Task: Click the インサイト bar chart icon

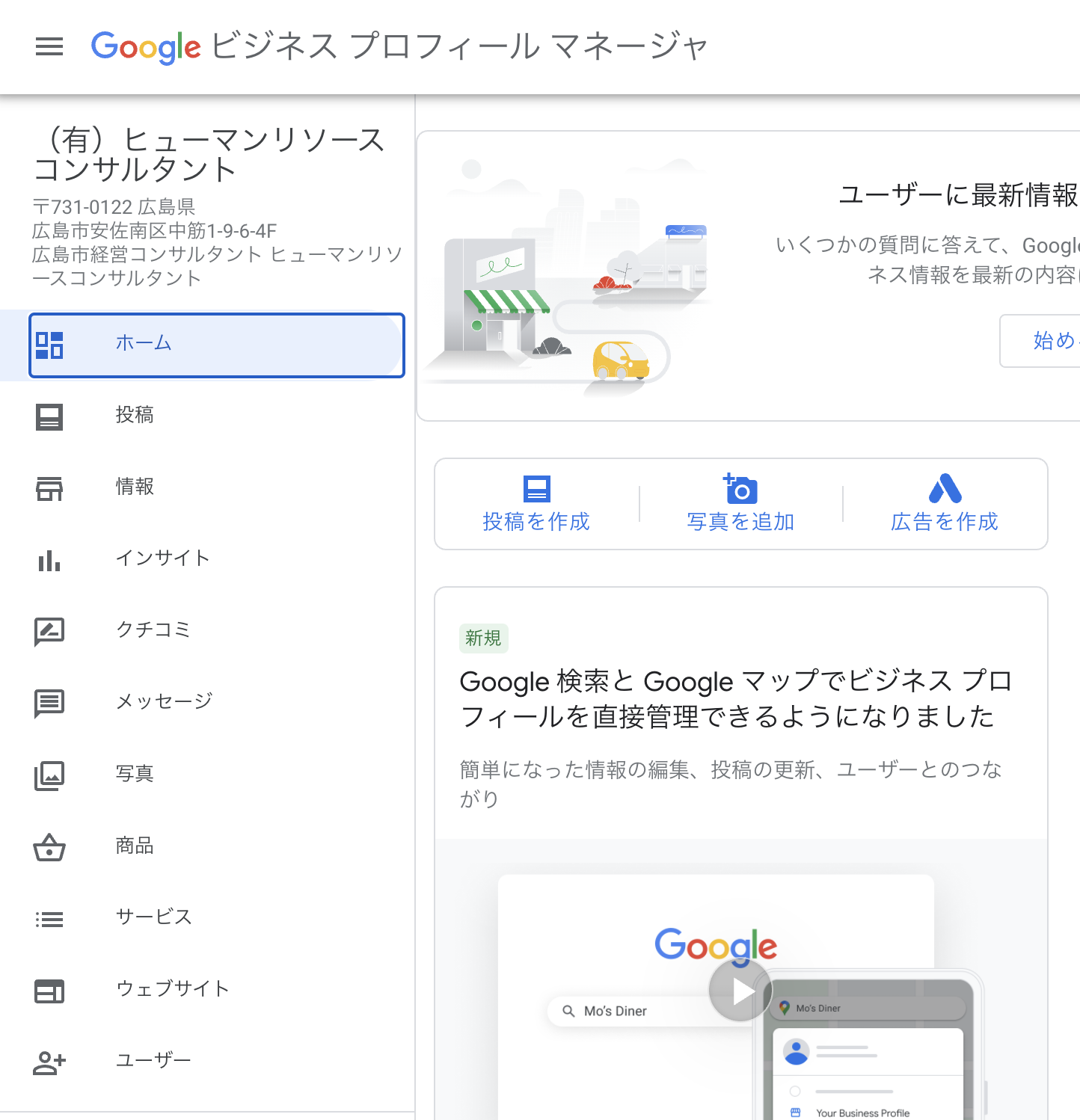Action: [49, 560]
